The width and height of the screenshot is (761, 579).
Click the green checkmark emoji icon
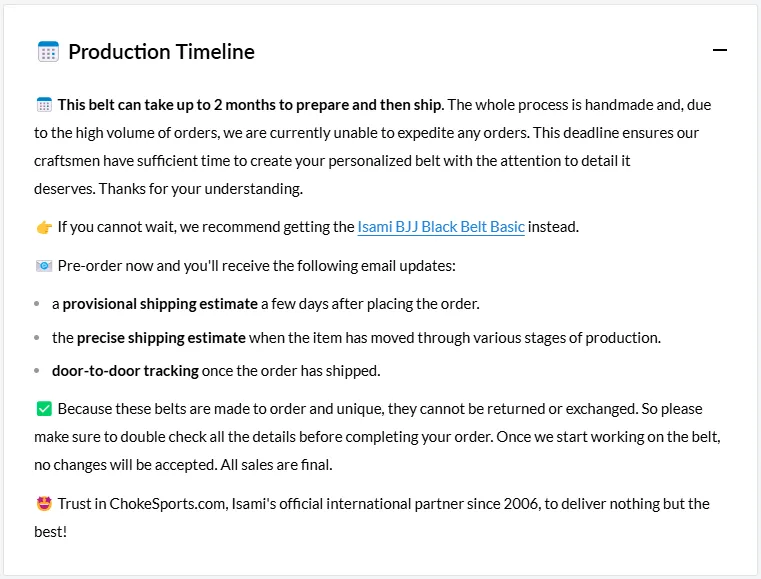pos(44,409)
